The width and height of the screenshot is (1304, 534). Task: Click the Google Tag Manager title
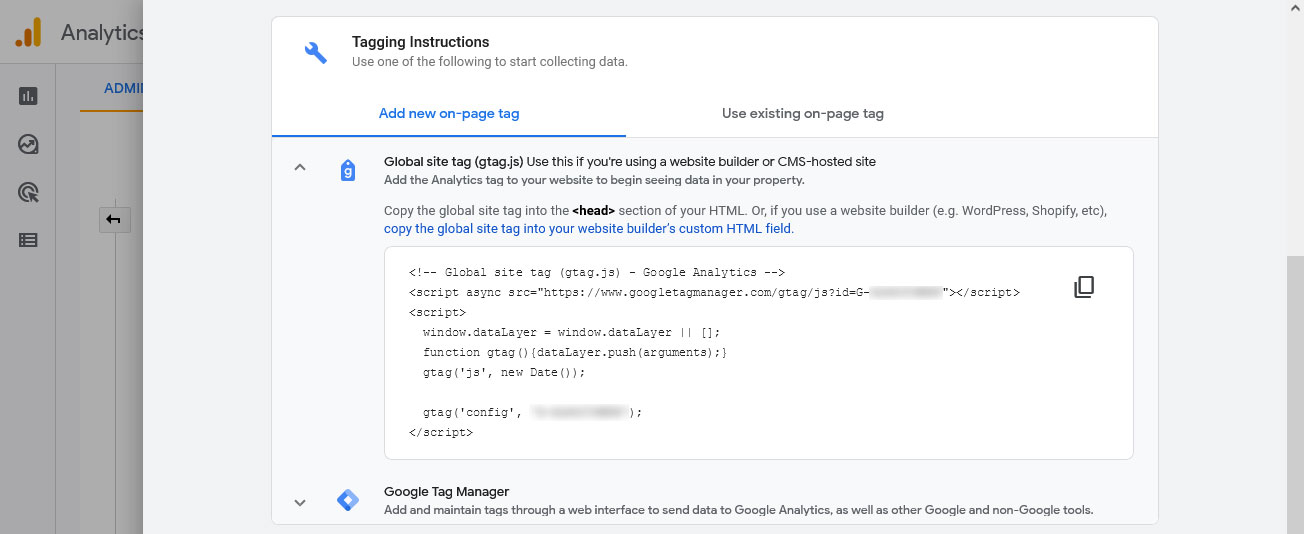tap(447, 491)
